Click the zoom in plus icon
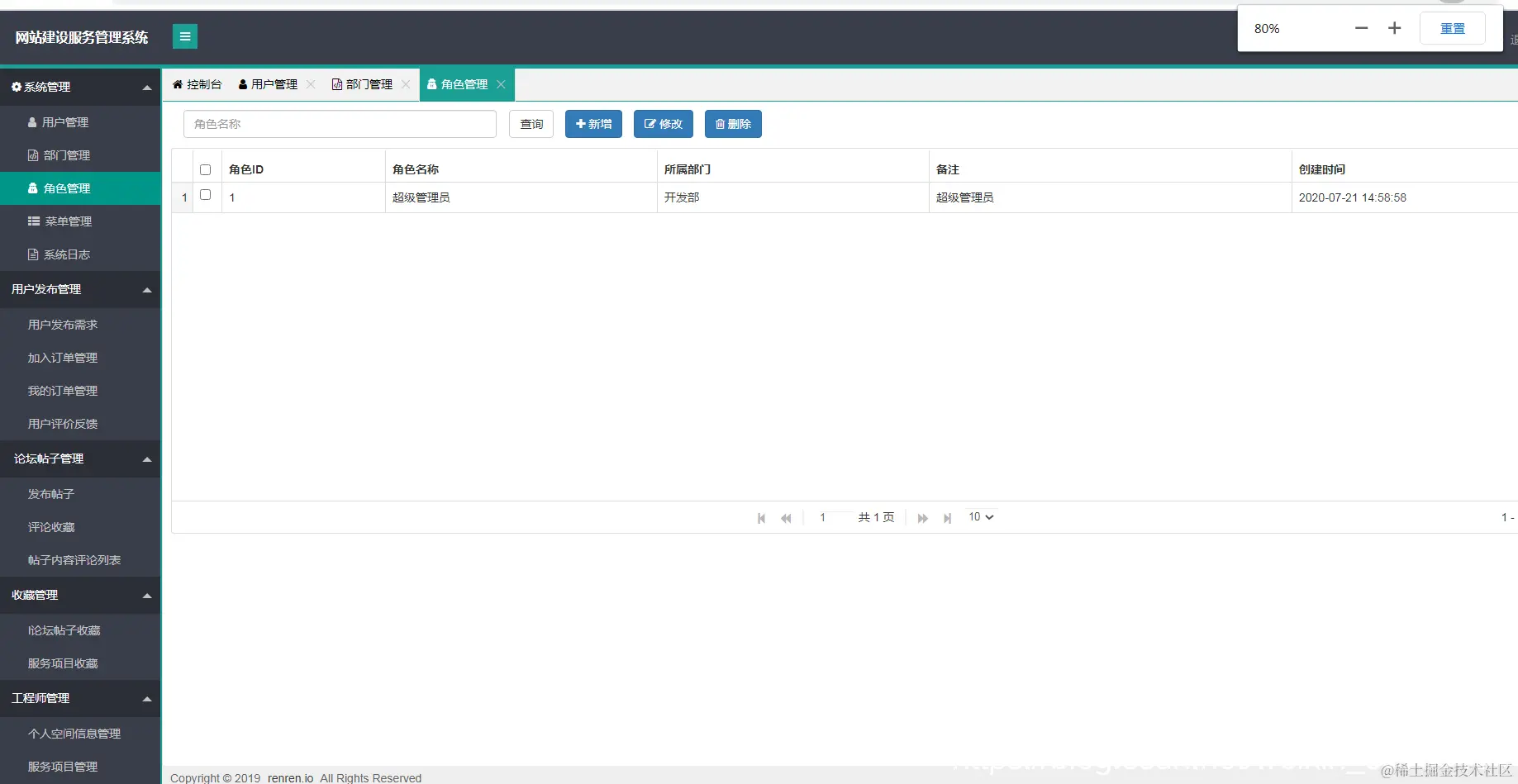Screen dimensions: 1518x784 coord(1395,28)
